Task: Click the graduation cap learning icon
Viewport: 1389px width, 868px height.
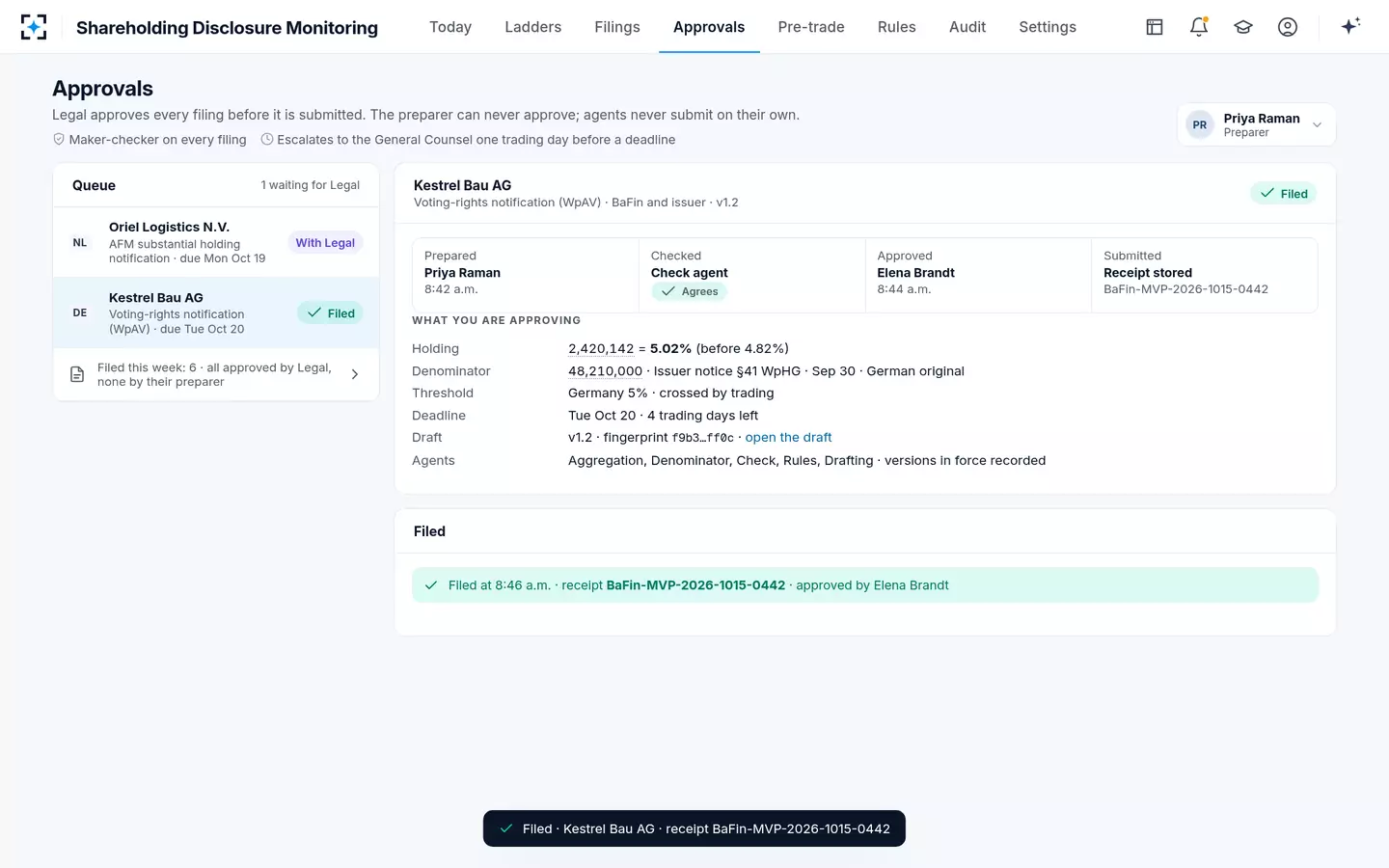Action: (1243, 27)
